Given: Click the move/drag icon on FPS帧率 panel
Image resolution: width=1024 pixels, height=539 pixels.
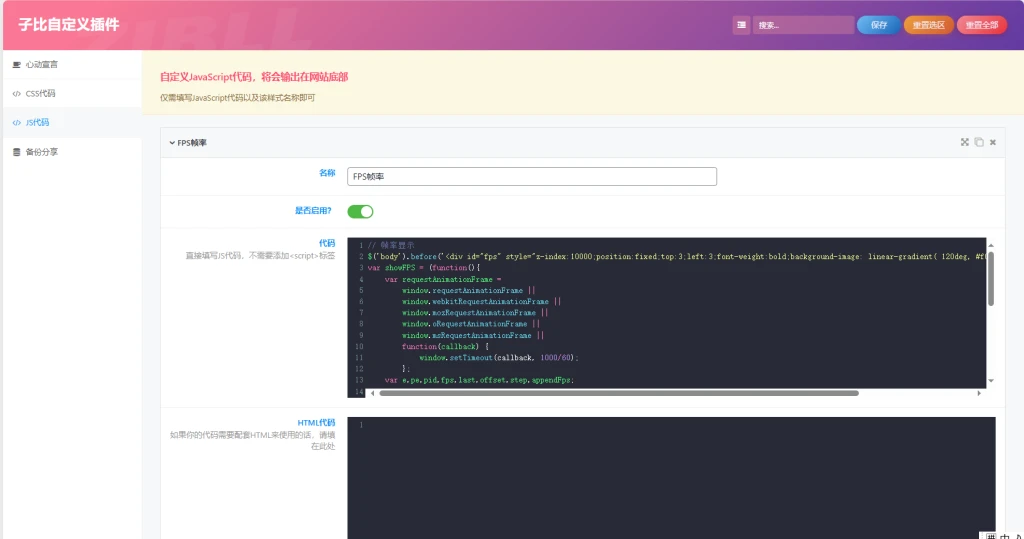Looking at the screenshot, I should click(965, 142).
